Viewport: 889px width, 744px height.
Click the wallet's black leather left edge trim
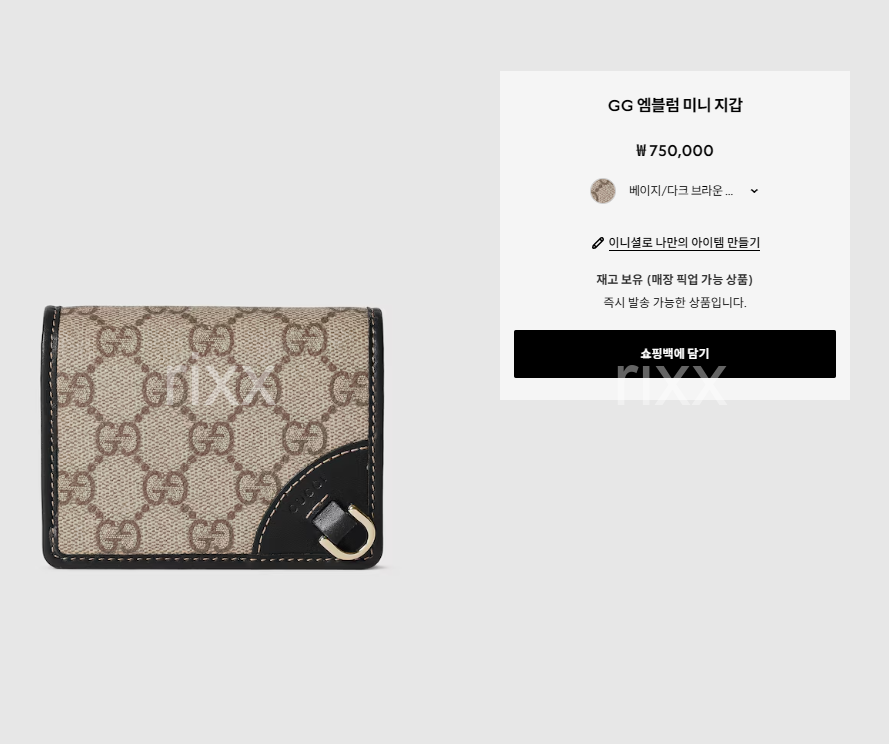50,437
